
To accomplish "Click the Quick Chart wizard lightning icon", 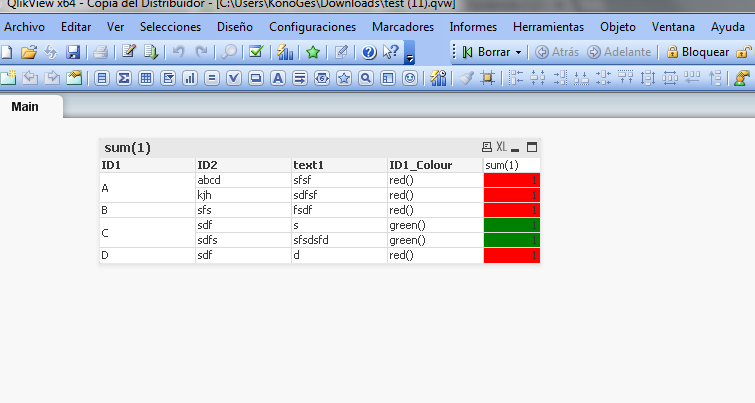I will pos(285,52).
